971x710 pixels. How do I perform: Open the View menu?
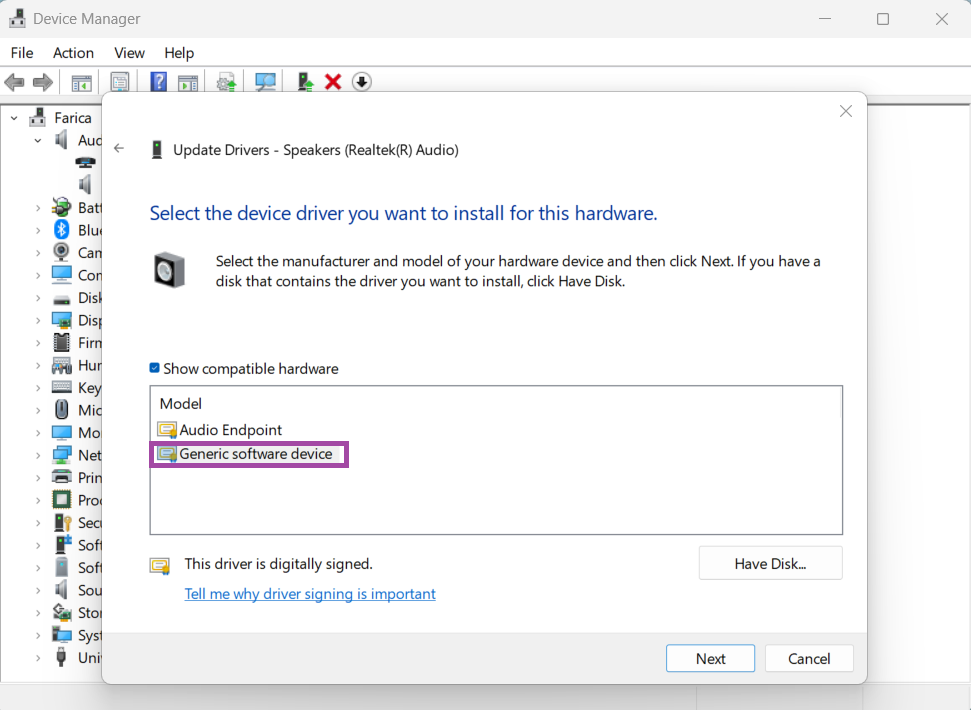[129, 53]
